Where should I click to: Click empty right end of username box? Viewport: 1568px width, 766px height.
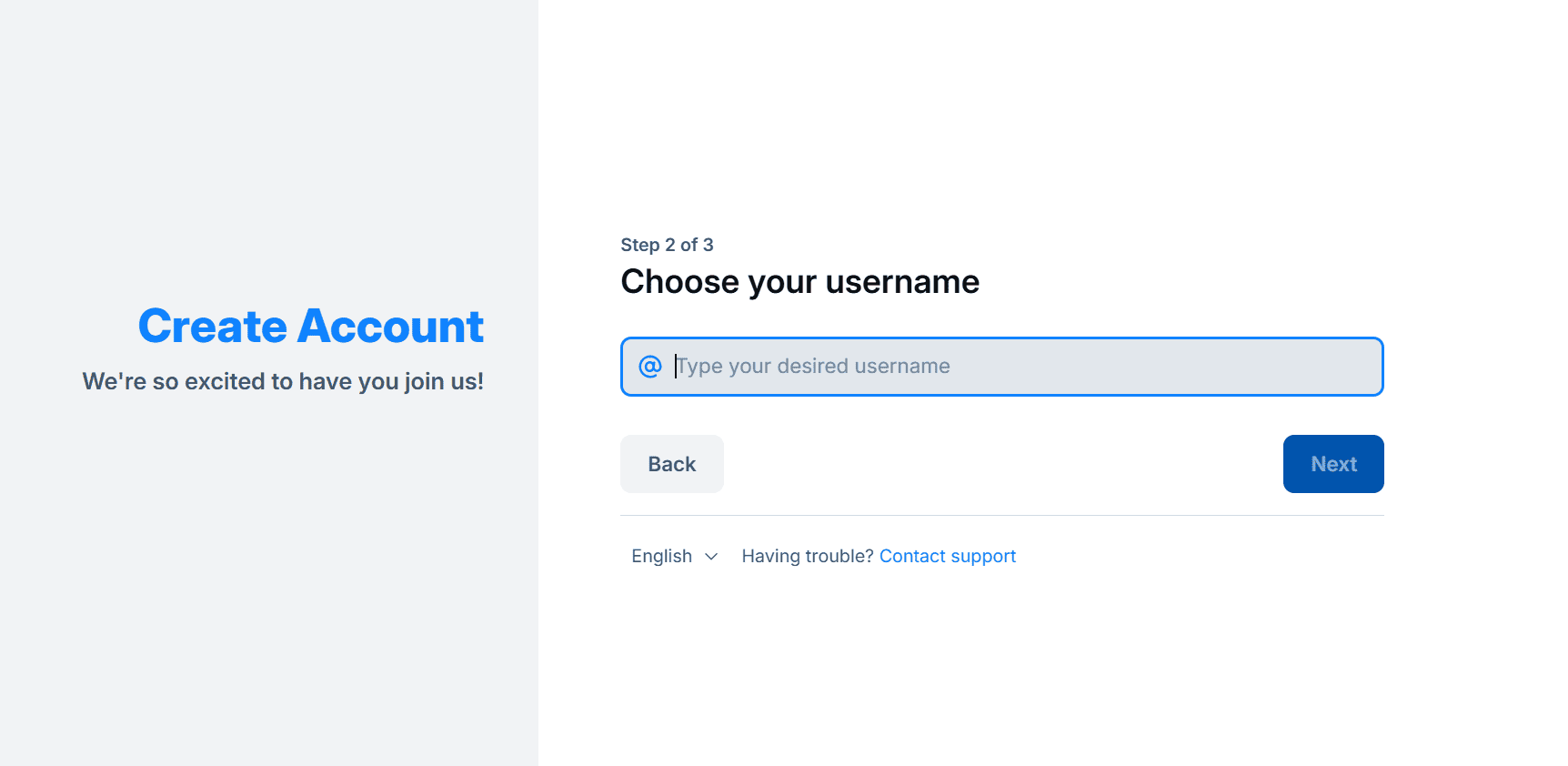[x=1273, y=367]
